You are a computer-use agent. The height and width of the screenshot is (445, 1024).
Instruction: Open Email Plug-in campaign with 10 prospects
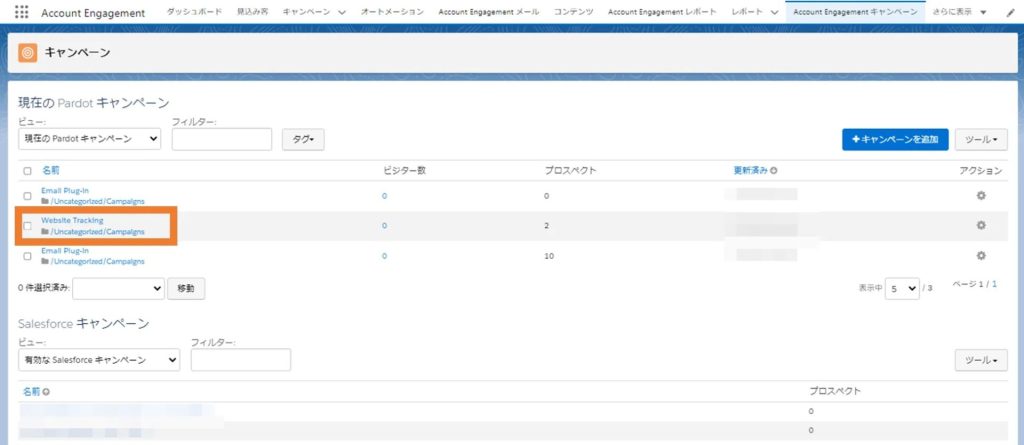point(65,250)
